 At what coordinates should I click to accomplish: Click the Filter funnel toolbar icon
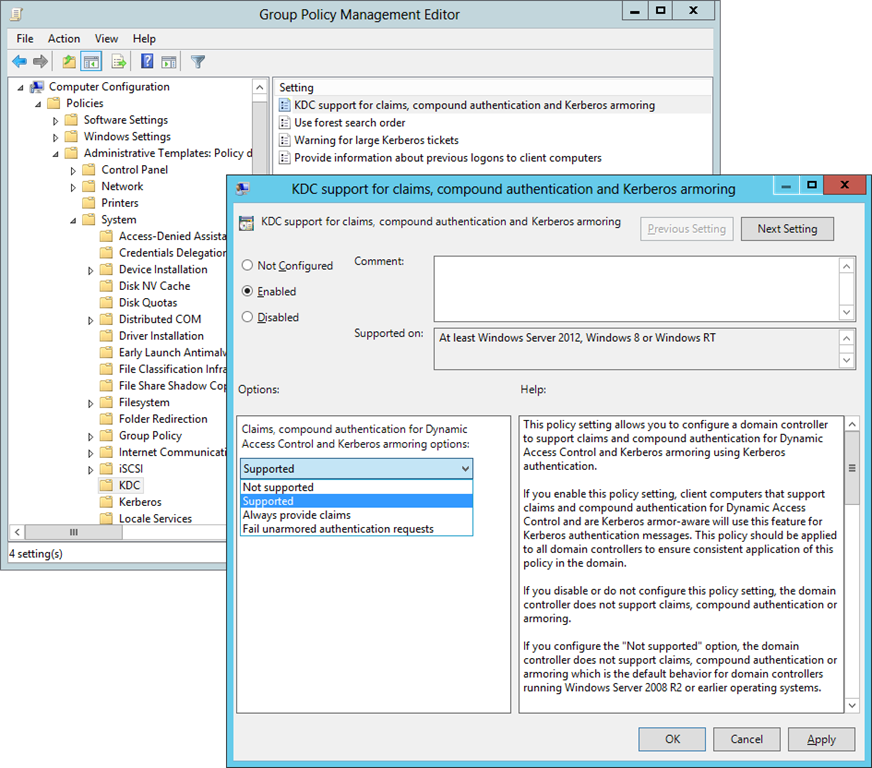[198, 62]
